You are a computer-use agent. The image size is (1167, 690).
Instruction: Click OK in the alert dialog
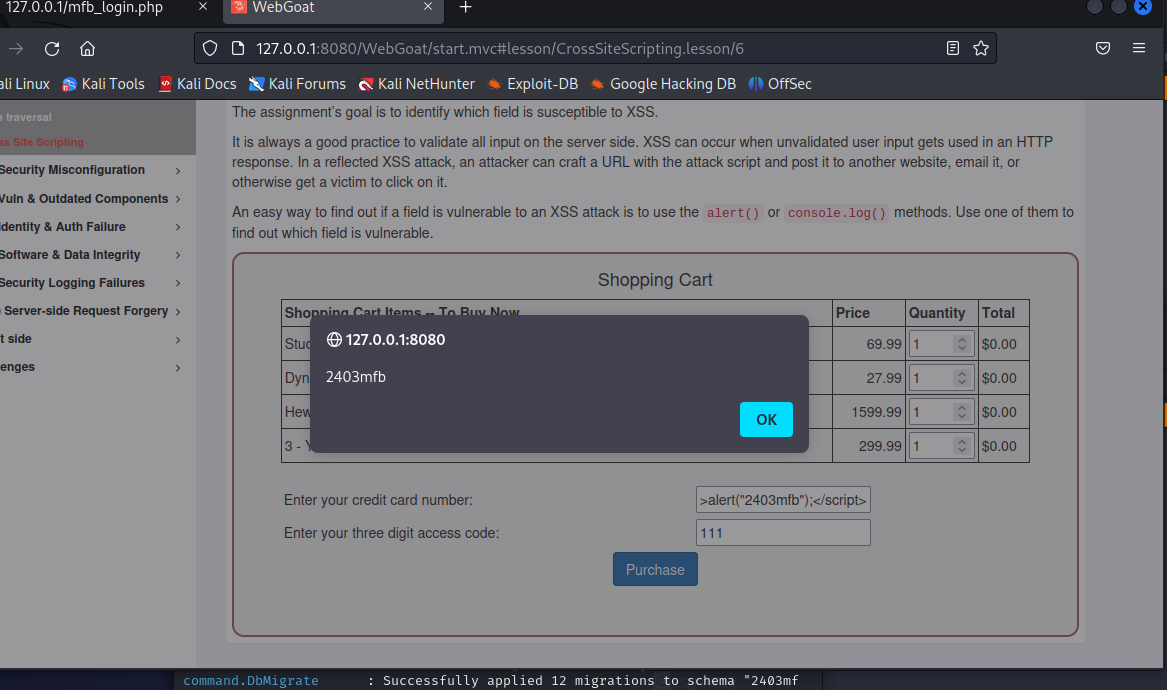[x=766, y=419]
